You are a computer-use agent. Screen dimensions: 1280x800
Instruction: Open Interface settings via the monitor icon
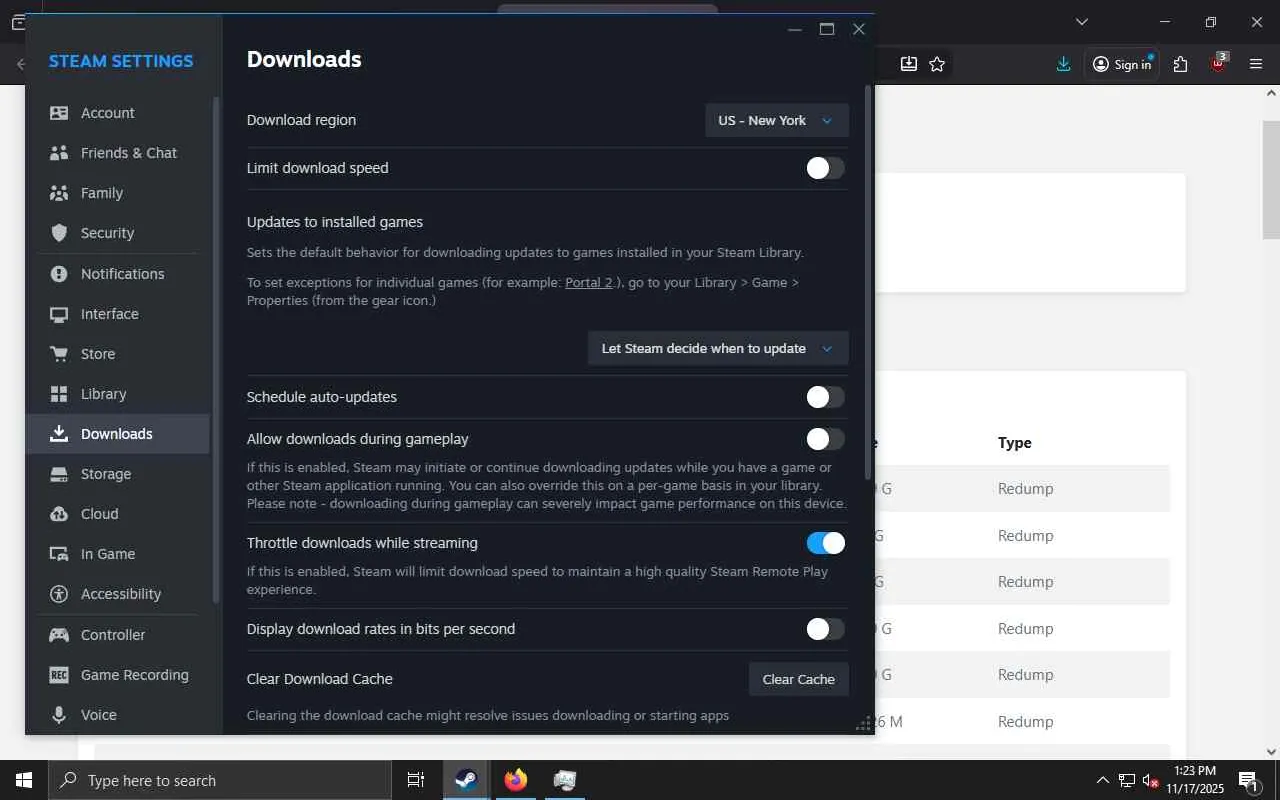tap(59, 314)
